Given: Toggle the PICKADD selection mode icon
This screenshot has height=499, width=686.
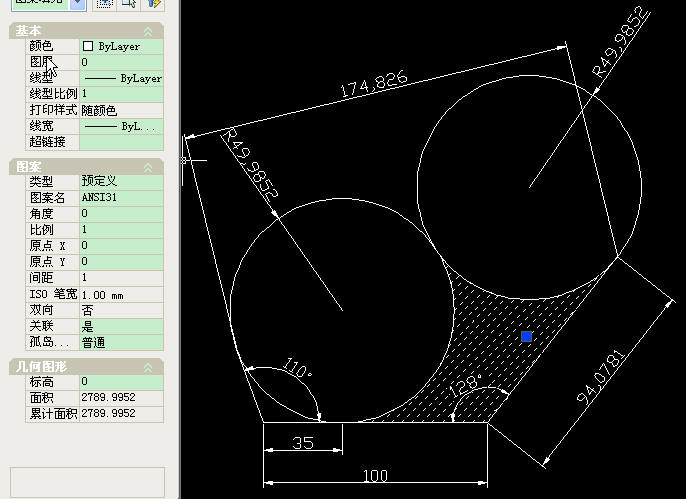Looking at the screenshot, I should (104, 3).
